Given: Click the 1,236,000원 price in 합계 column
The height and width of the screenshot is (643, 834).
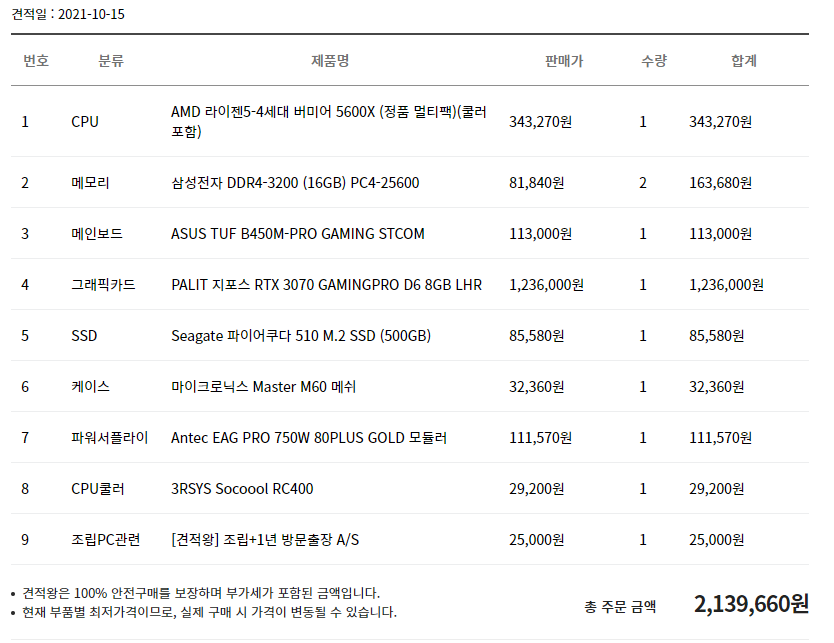Looking at the screenshot, I should [727, 285].
